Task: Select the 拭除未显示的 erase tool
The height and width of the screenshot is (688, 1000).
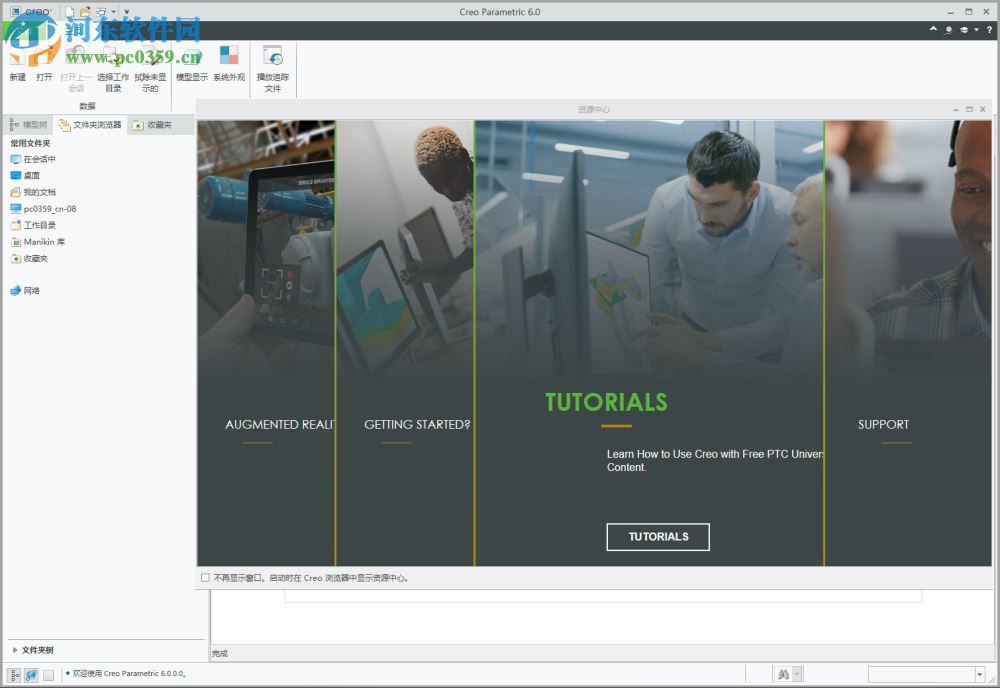Action: pyautogui.click(x=150, y=60)
